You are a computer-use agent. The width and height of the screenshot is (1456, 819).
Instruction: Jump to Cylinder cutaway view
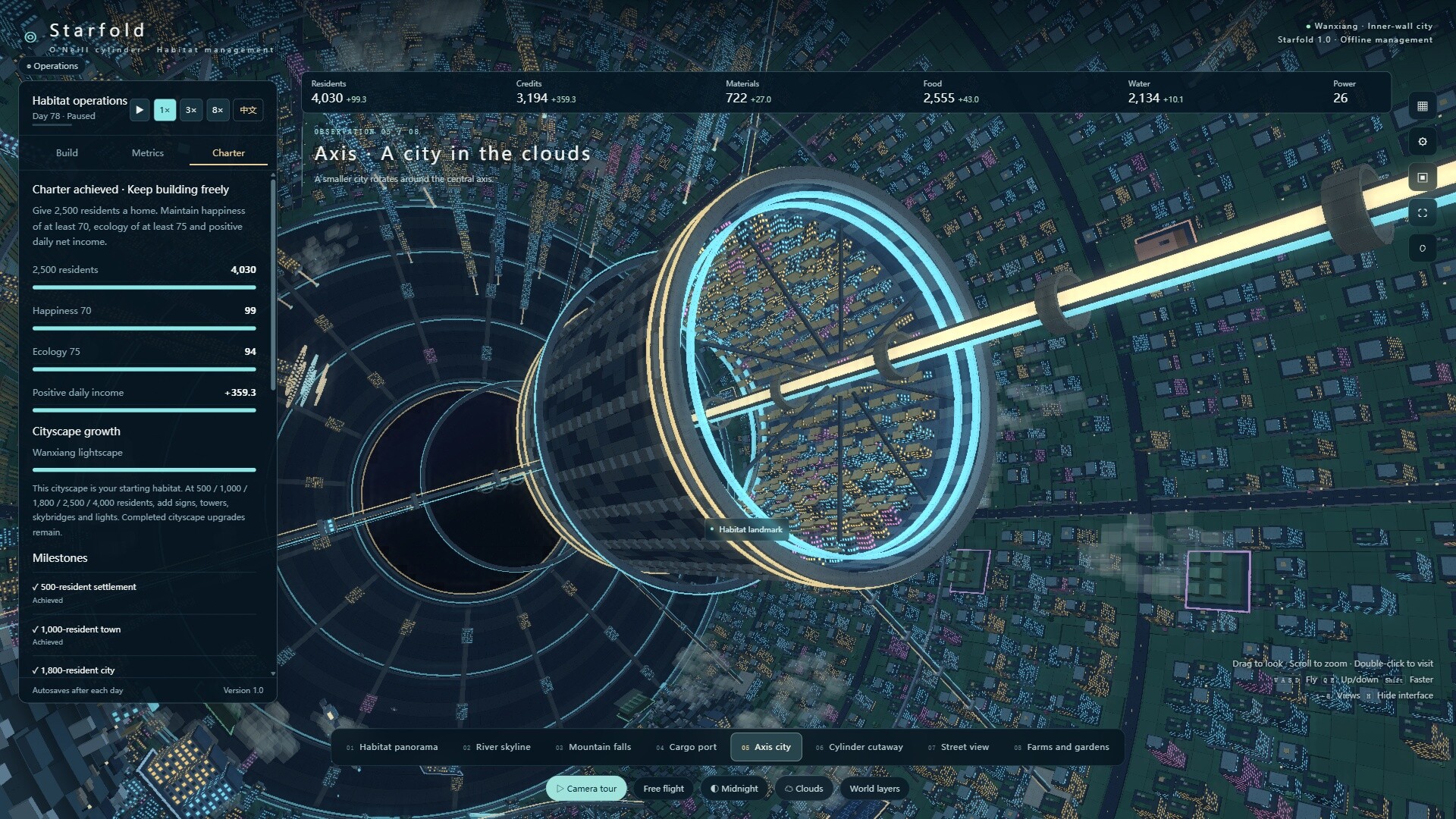tap(859, 747)
